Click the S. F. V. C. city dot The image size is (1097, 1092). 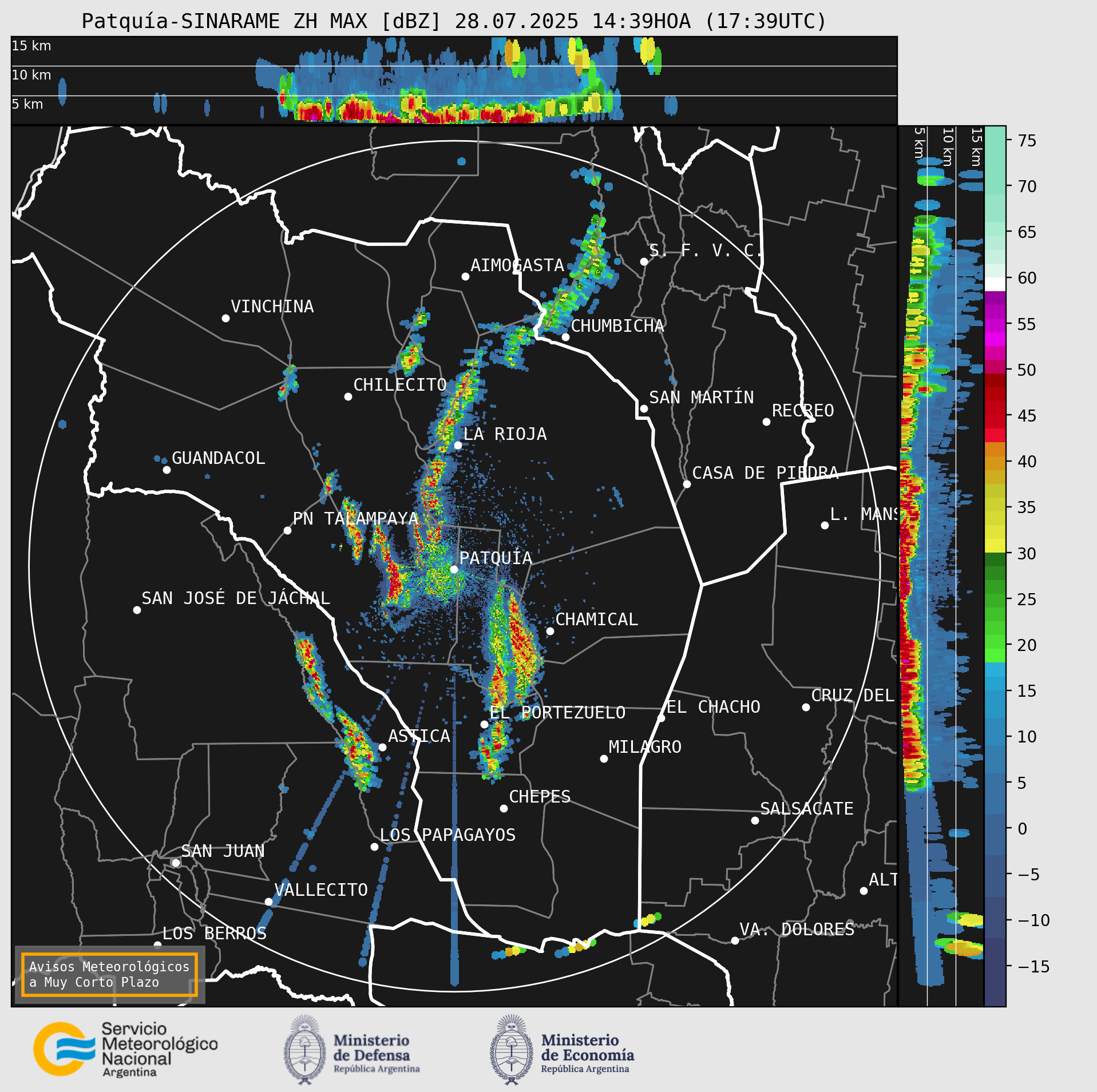[x=644, y=261]
